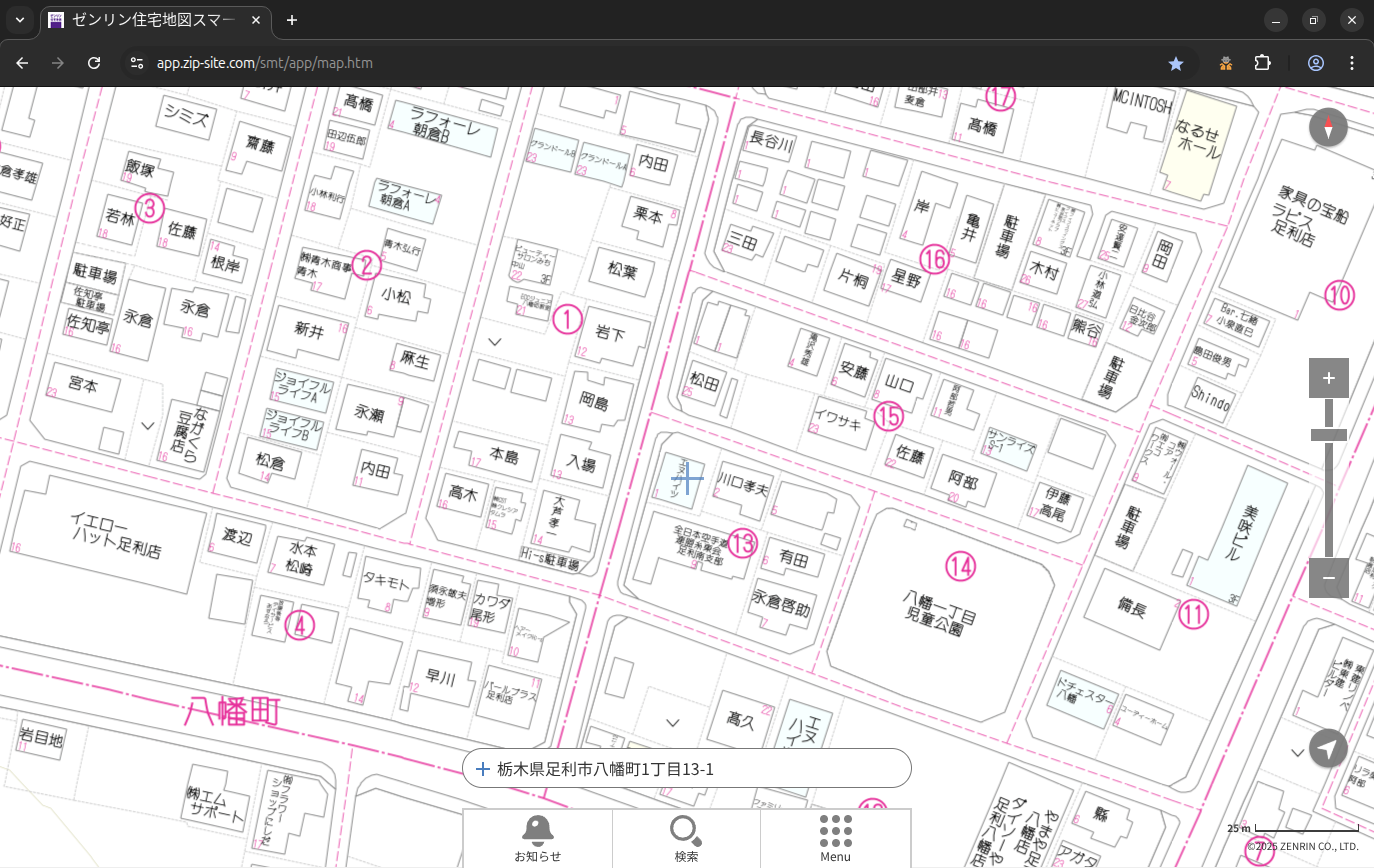Click 本島 building label

504,456
